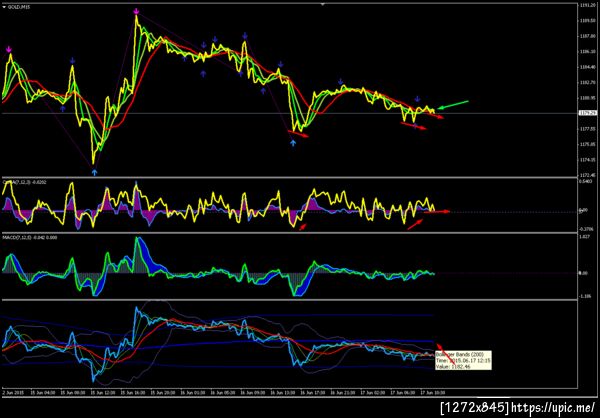
Task: Click the 1177.55 price scale label
Action: pyautogui.click(x=586, y=129)
